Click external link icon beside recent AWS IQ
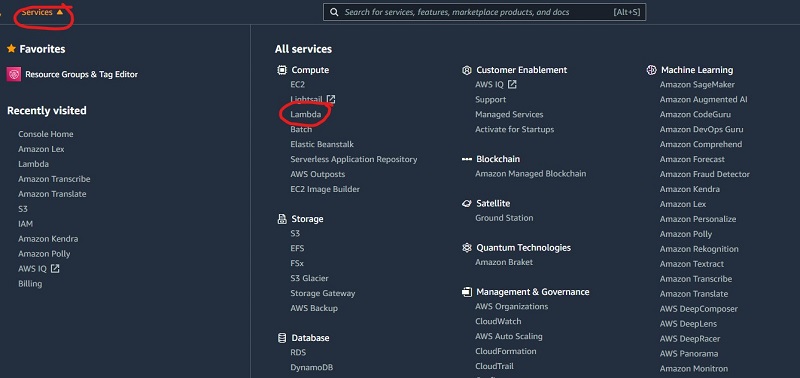The height and width of the screenshot is (378, 800). pos(55,268)
